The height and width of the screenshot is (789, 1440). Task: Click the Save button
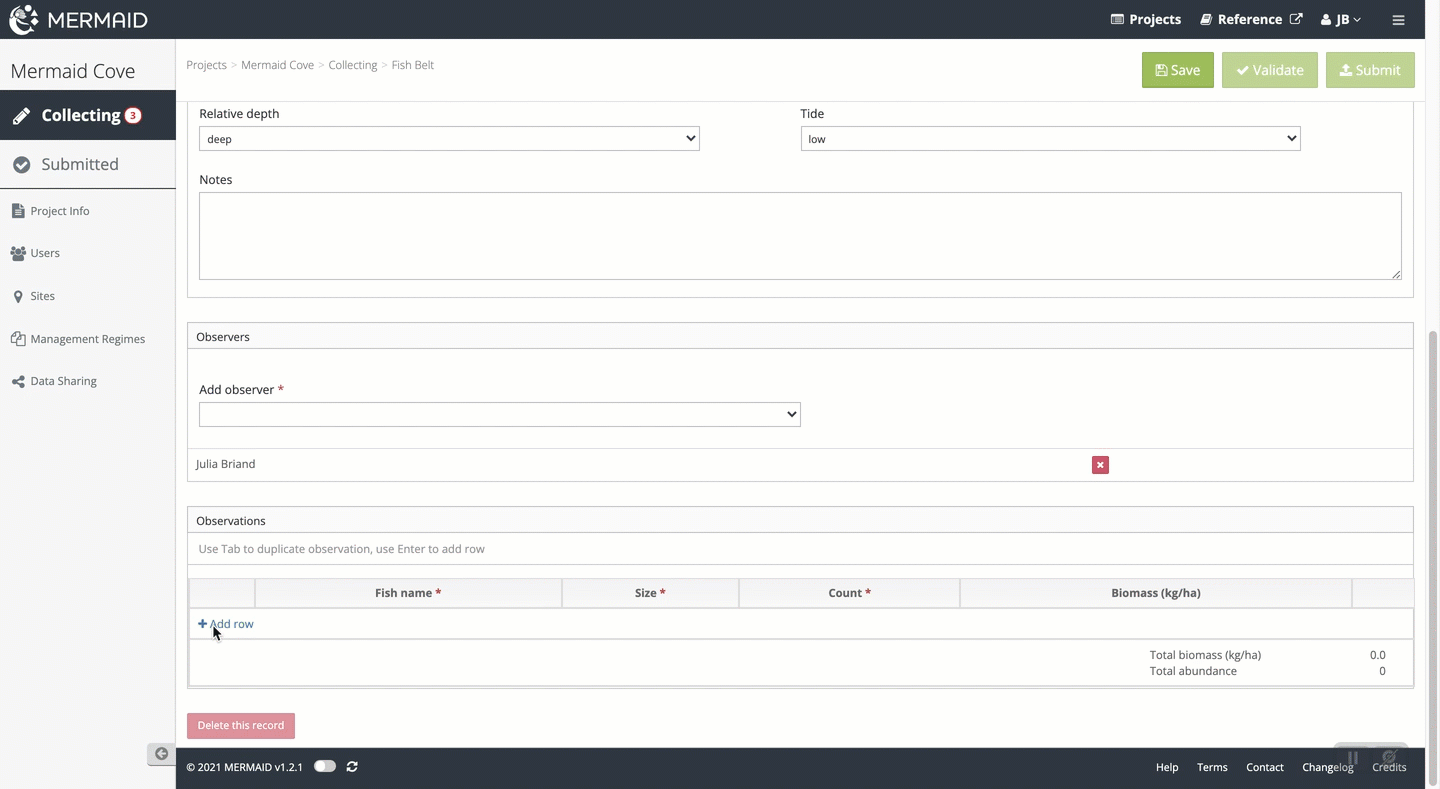click(x=1177, y=70)
